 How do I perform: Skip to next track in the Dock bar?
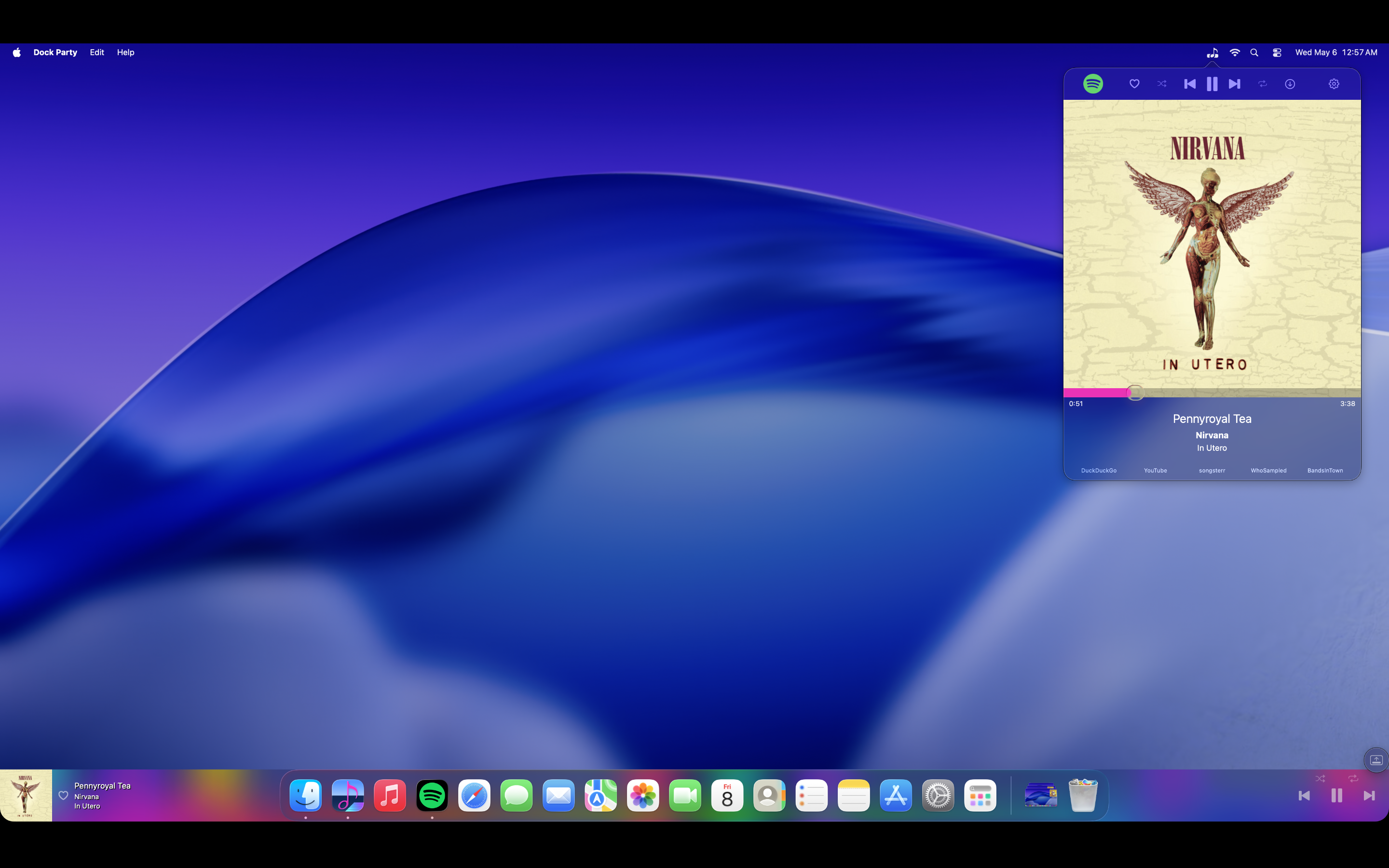click(x=1370, y=796)
